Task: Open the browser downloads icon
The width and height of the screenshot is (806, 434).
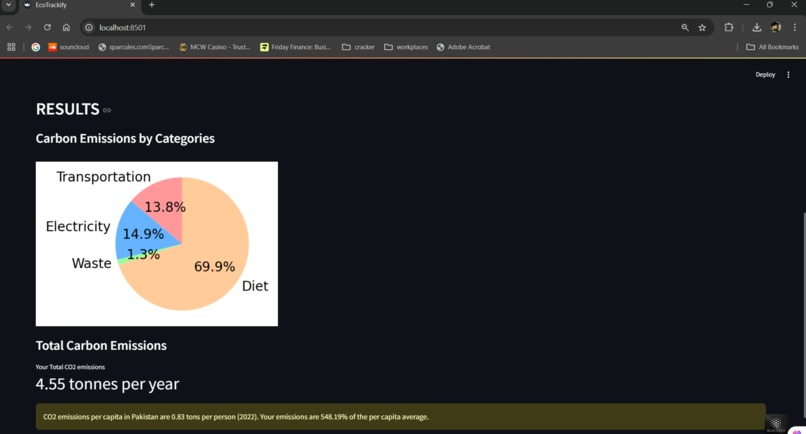Action: [757, 27]
